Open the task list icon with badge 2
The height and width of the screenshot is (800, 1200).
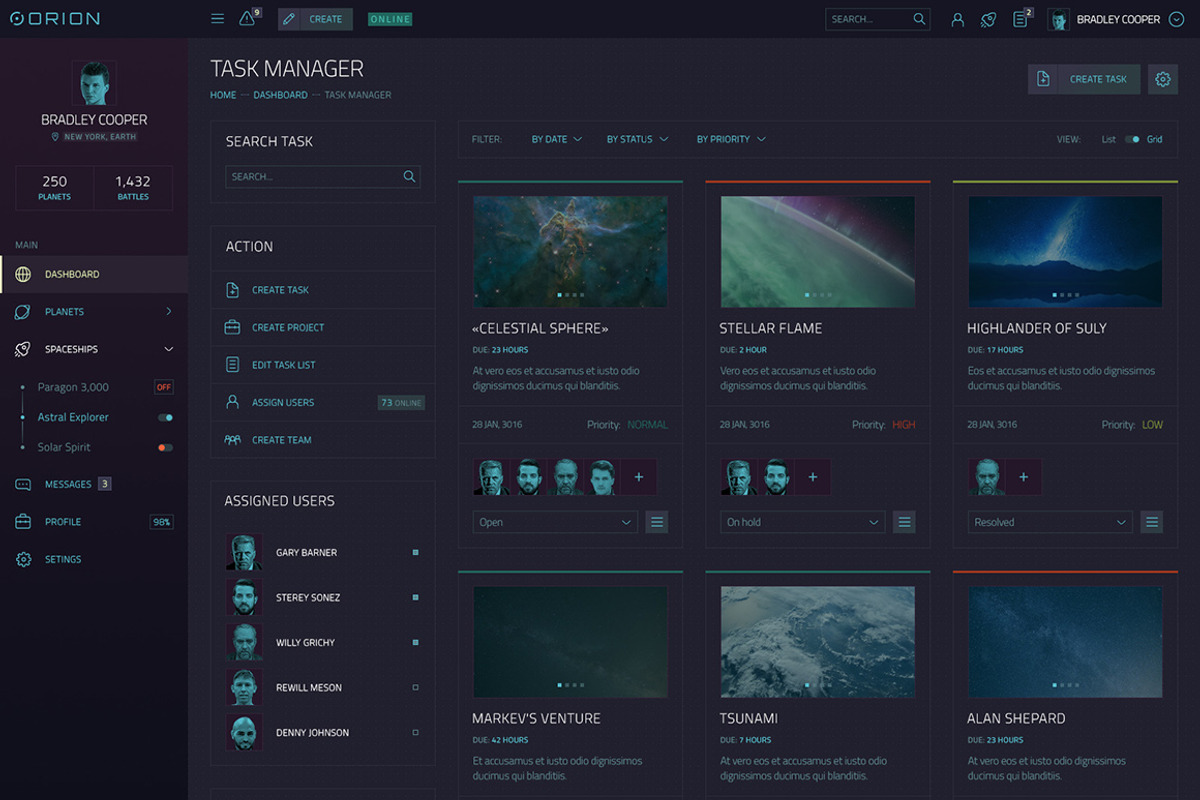(x=1020, y=19)
